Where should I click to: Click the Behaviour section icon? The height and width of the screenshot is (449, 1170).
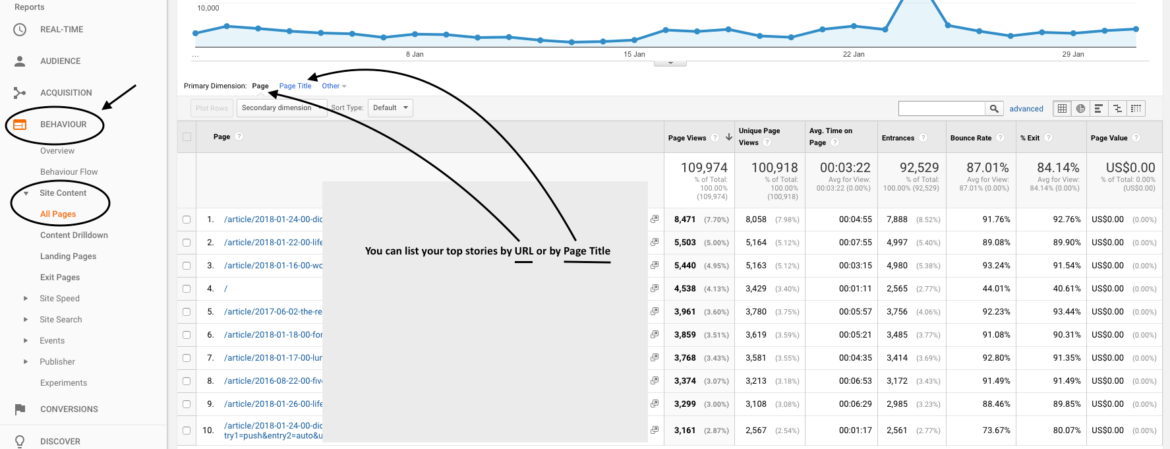pos(20,125)
